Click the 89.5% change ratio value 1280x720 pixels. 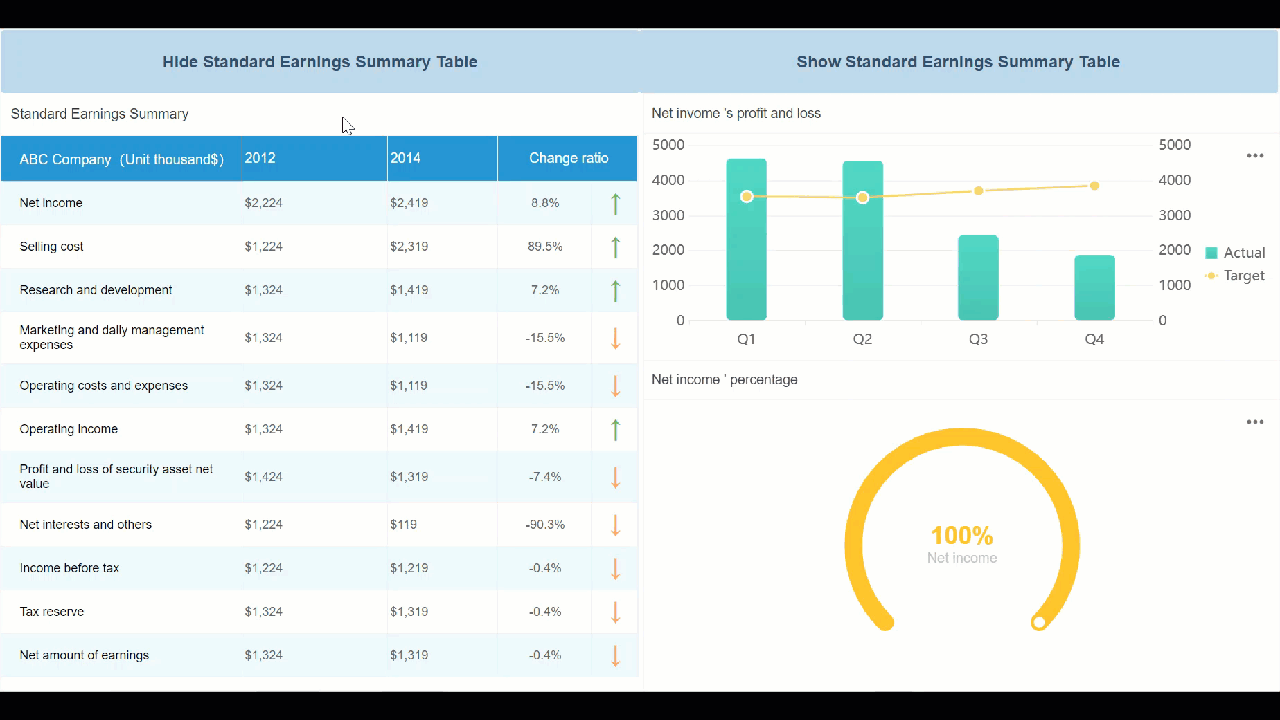(x=545, y=247)
